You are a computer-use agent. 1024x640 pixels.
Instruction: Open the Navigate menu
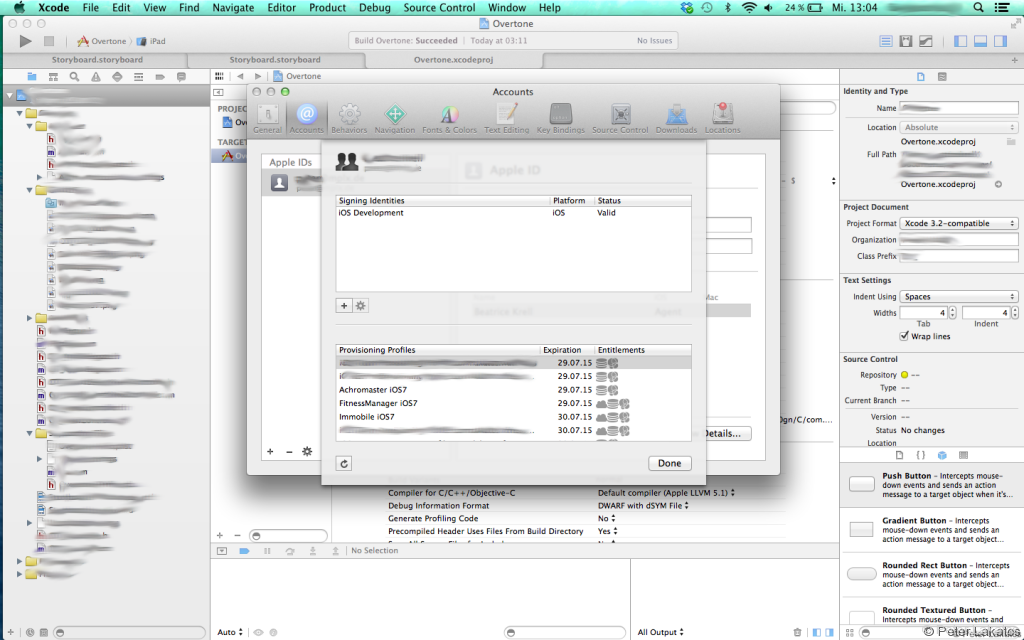233,8
